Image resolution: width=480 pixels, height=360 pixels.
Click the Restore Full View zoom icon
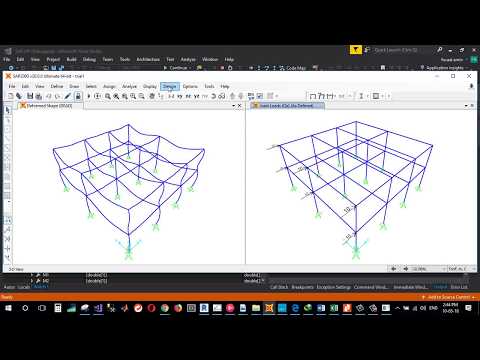tap(116, 96)
